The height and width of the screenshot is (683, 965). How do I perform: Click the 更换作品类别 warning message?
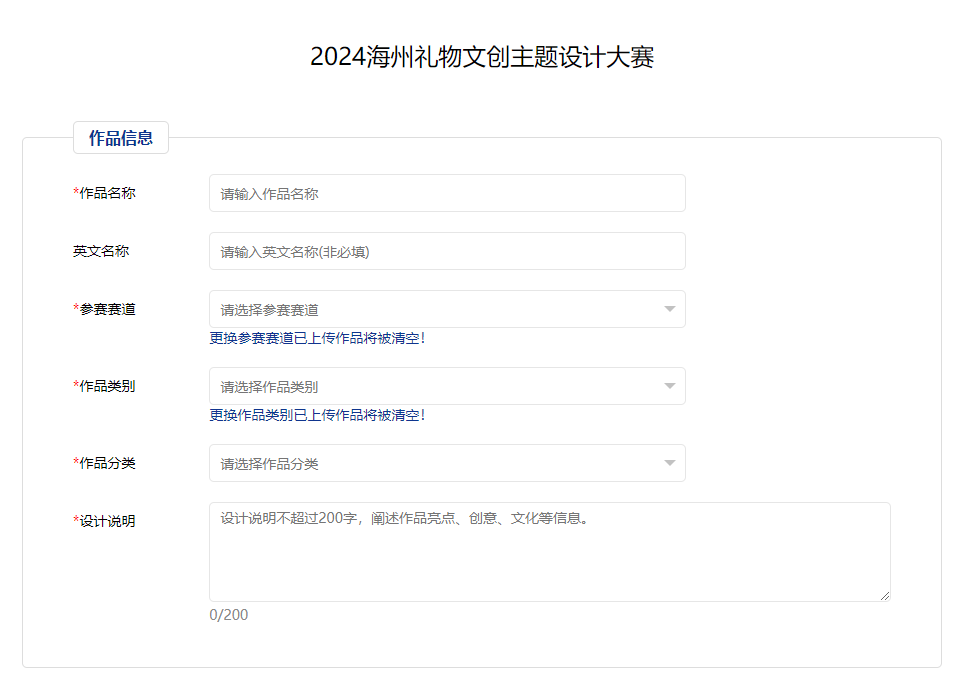tap(317, 415)
